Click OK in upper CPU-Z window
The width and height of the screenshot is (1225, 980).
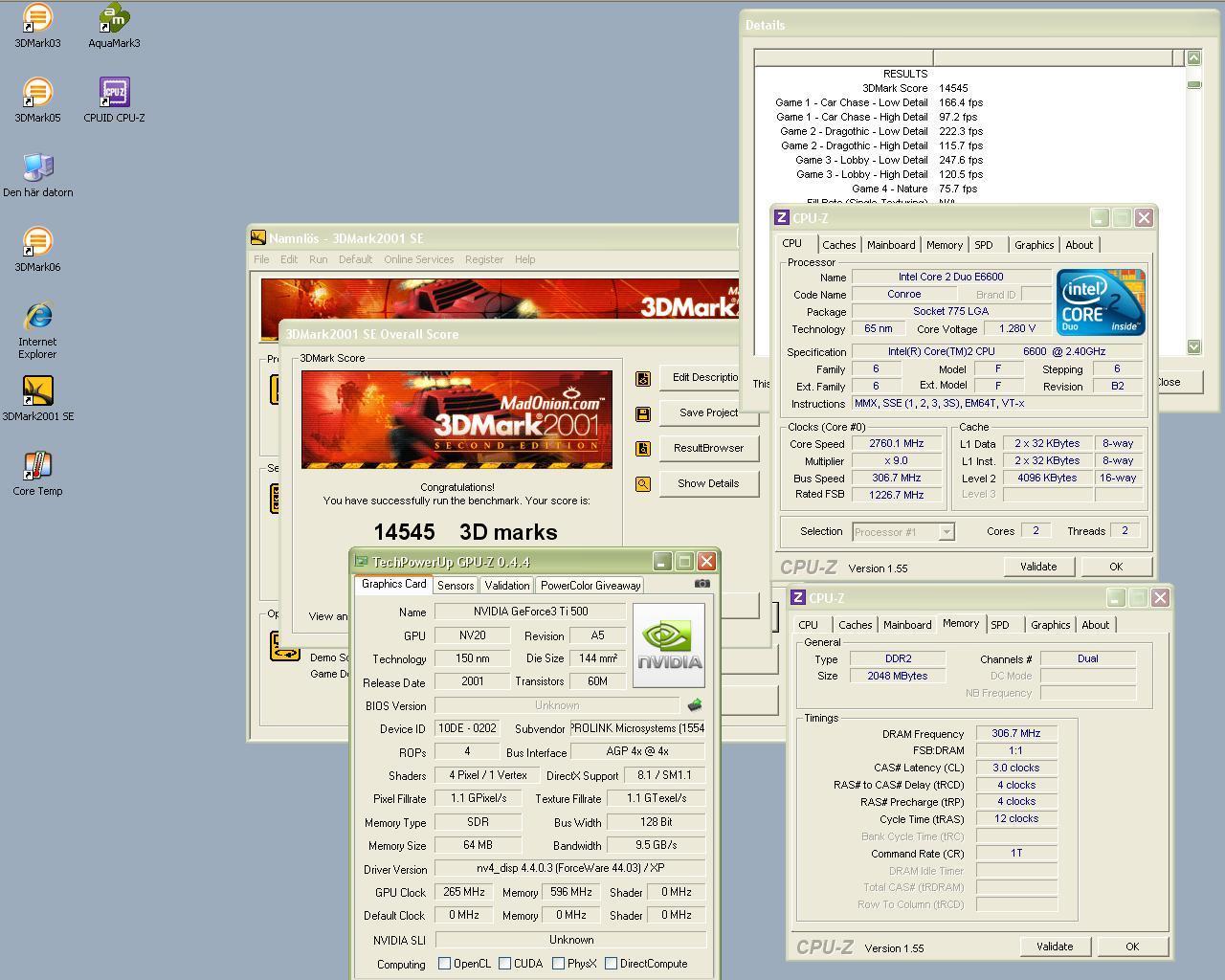(1116, 567)
